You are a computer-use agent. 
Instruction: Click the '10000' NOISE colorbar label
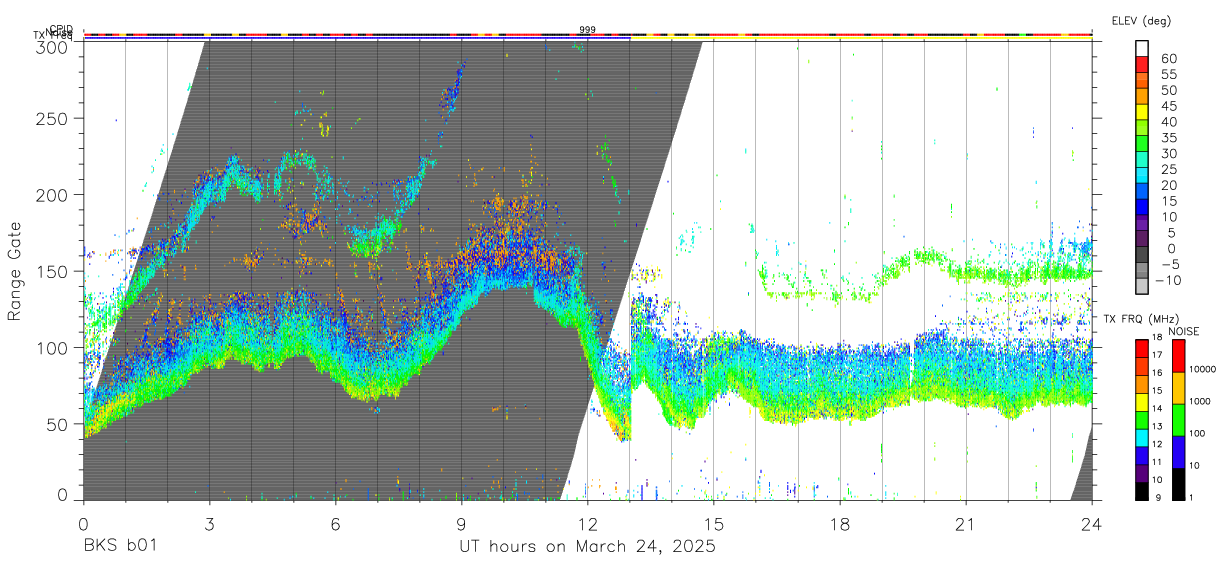coord(1203,370)
